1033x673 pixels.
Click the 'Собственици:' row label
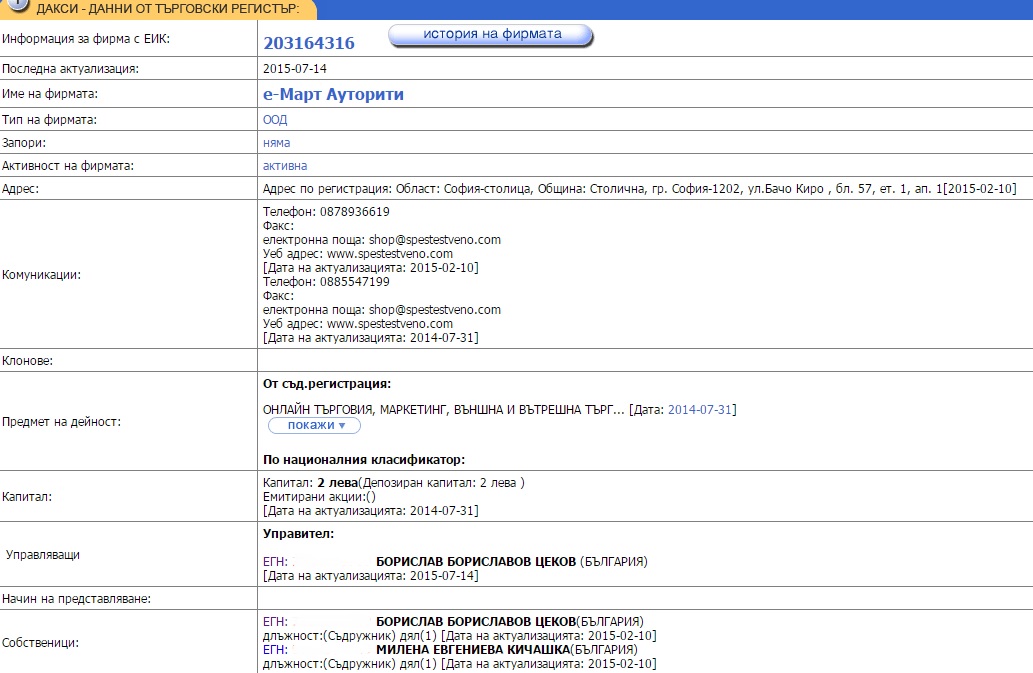(41, 642)
